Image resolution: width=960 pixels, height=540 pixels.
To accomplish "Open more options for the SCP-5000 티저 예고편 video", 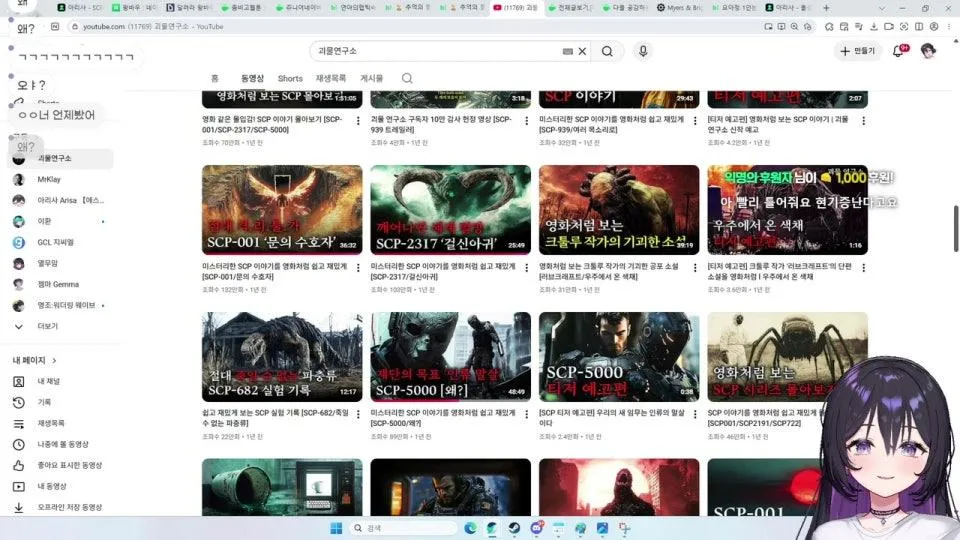I will (x=695, y=414).
